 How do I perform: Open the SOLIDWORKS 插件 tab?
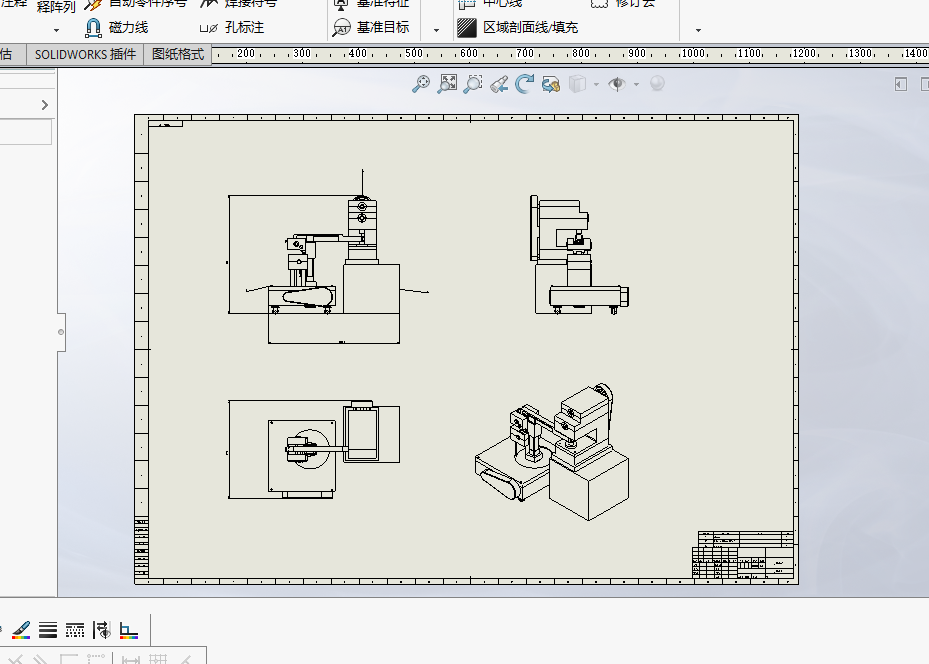(x=85, y=54)
